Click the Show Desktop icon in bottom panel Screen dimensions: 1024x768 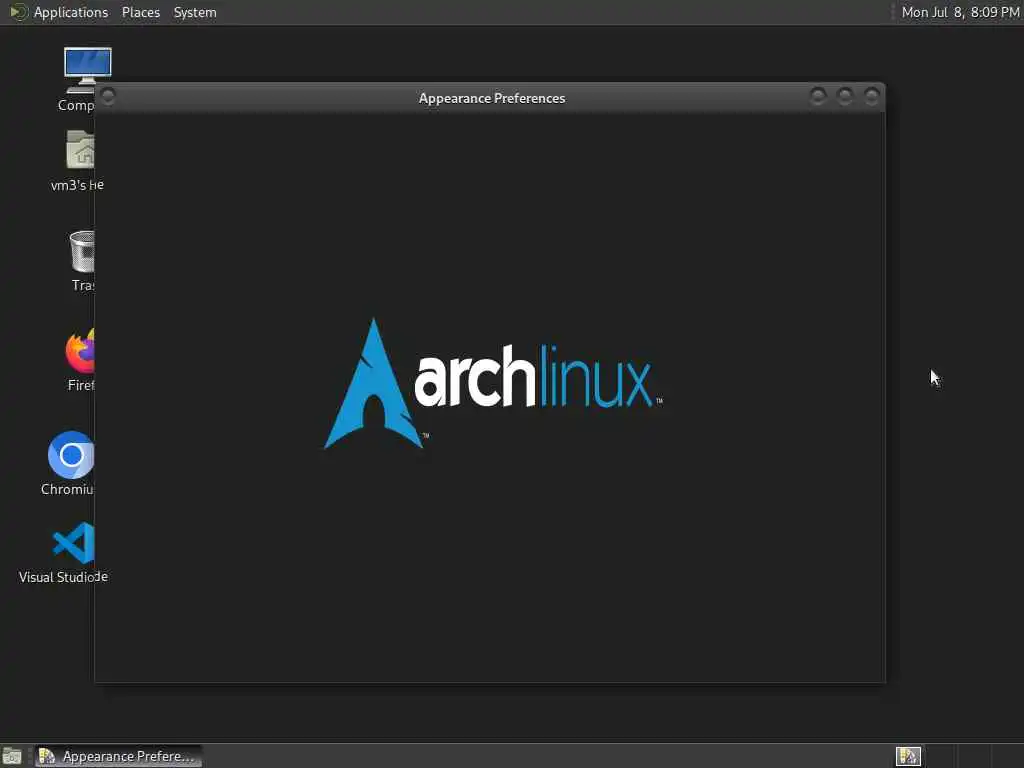point(12,756)
